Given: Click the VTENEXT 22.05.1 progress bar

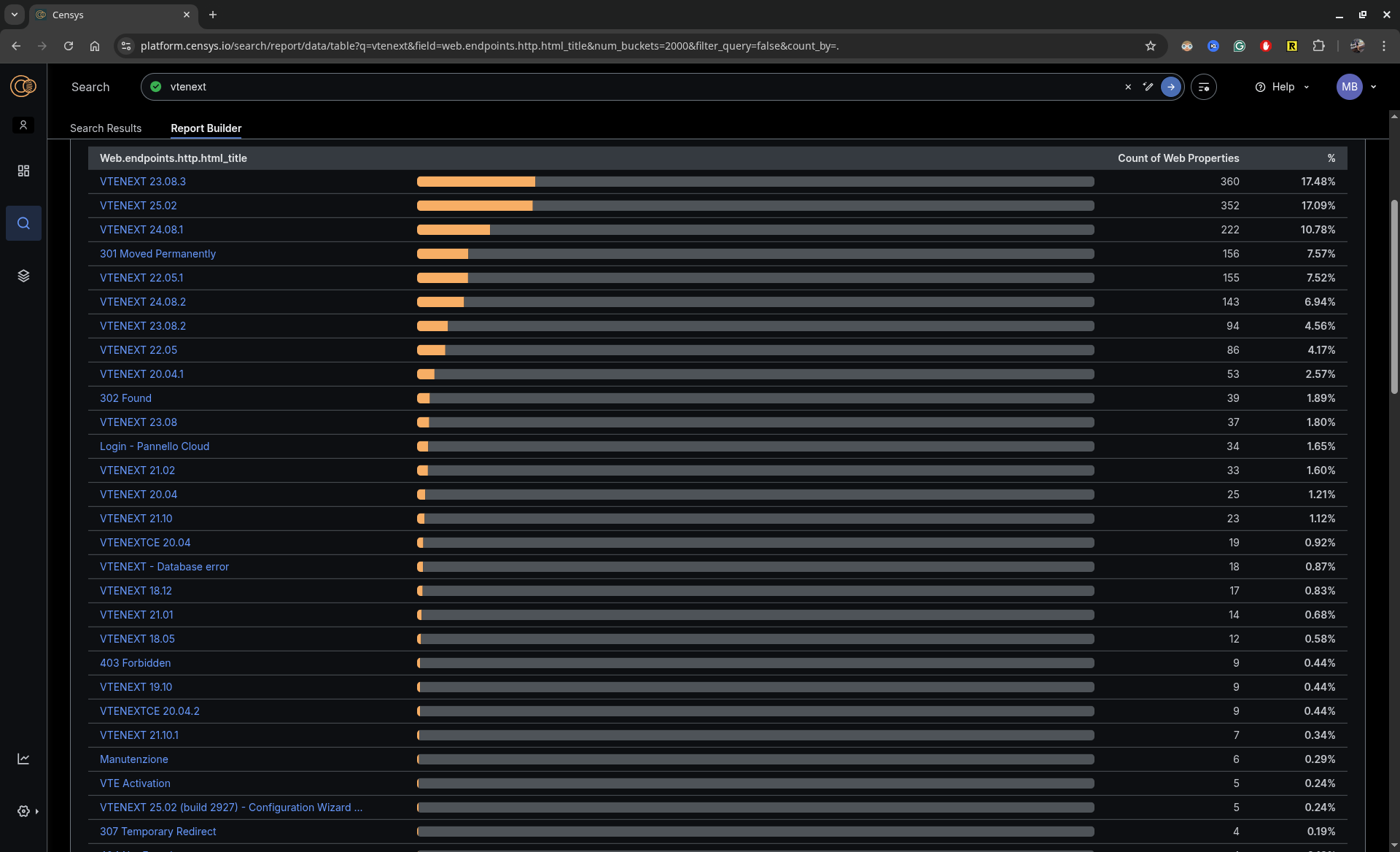Looking at the screenshot, I should [755, 278].
